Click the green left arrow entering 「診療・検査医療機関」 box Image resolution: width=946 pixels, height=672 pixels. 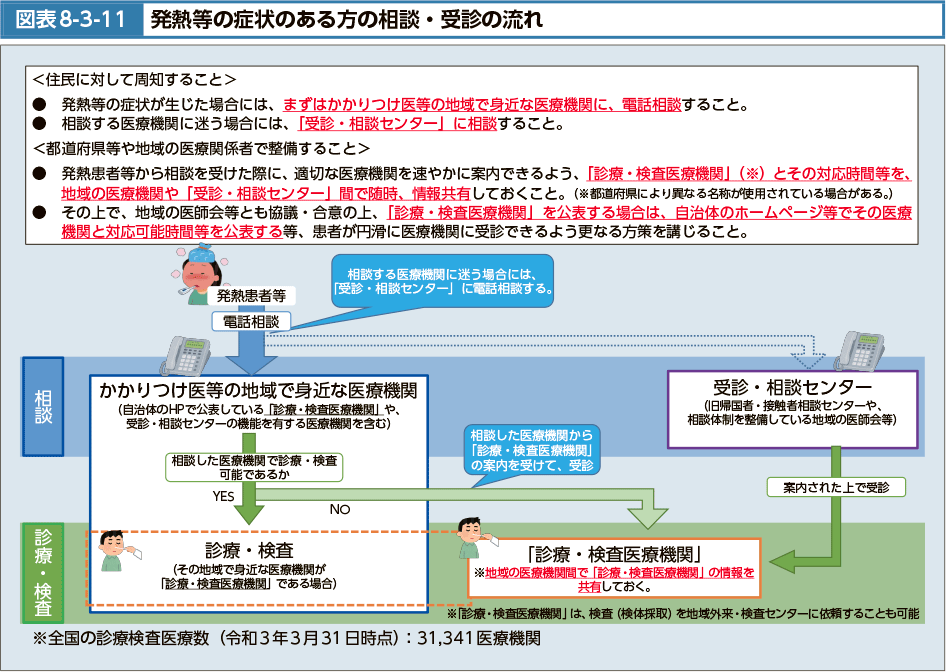[x=792, y=562]
